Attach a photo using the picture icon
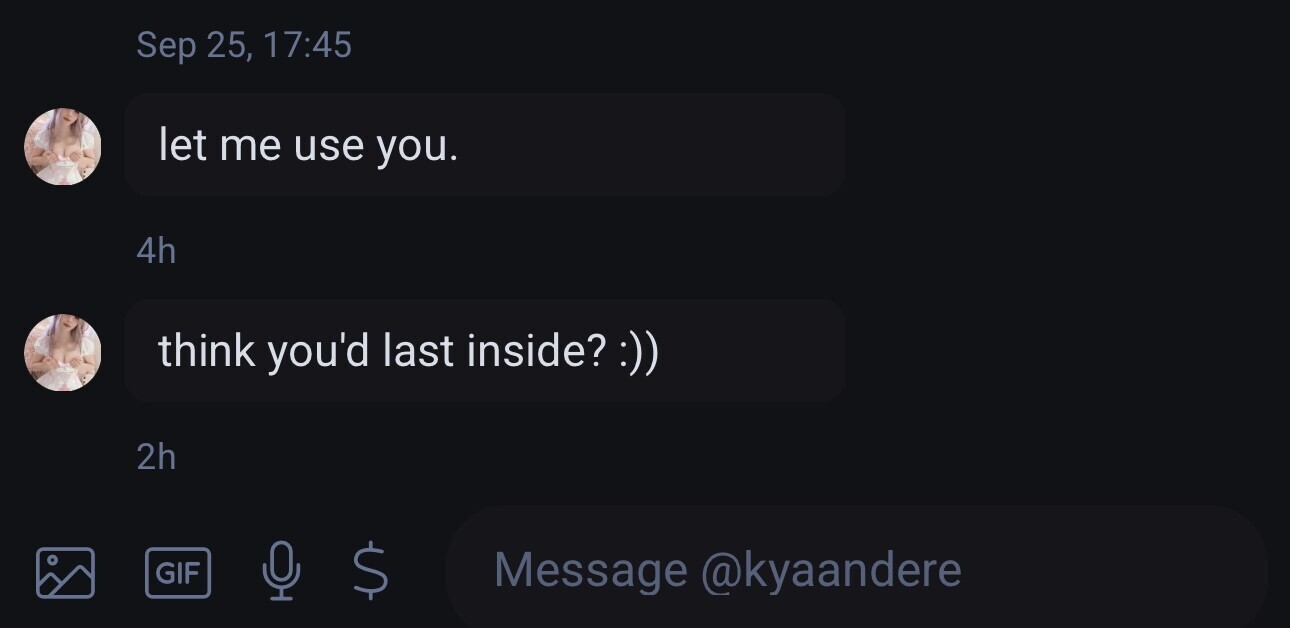The image size is (1290, 628). coord(65,572)
